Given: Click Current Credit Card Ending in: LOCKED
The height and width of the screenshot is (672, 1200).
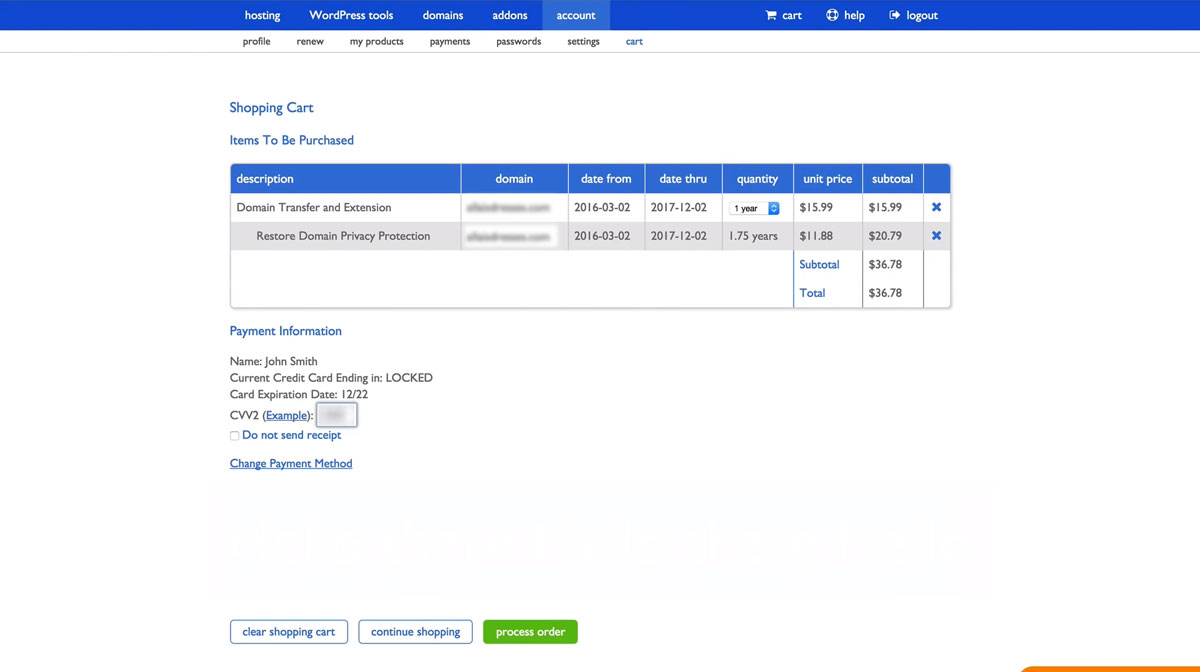Looking at the screenshot, I should (331, 378).
